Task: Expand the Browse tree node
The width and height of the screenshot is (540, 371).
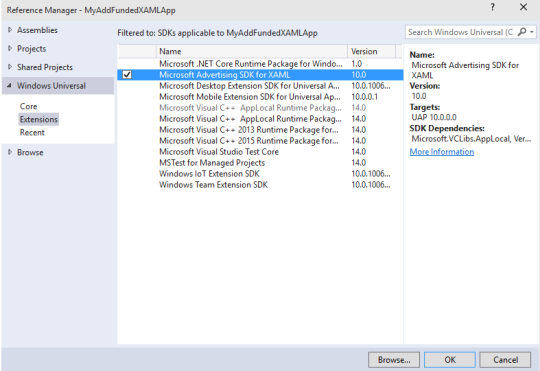Action: [x=10, y=152]
